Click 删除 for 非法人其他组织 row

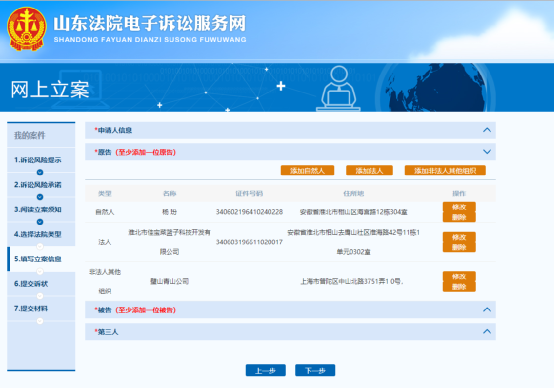coord(459,287)
